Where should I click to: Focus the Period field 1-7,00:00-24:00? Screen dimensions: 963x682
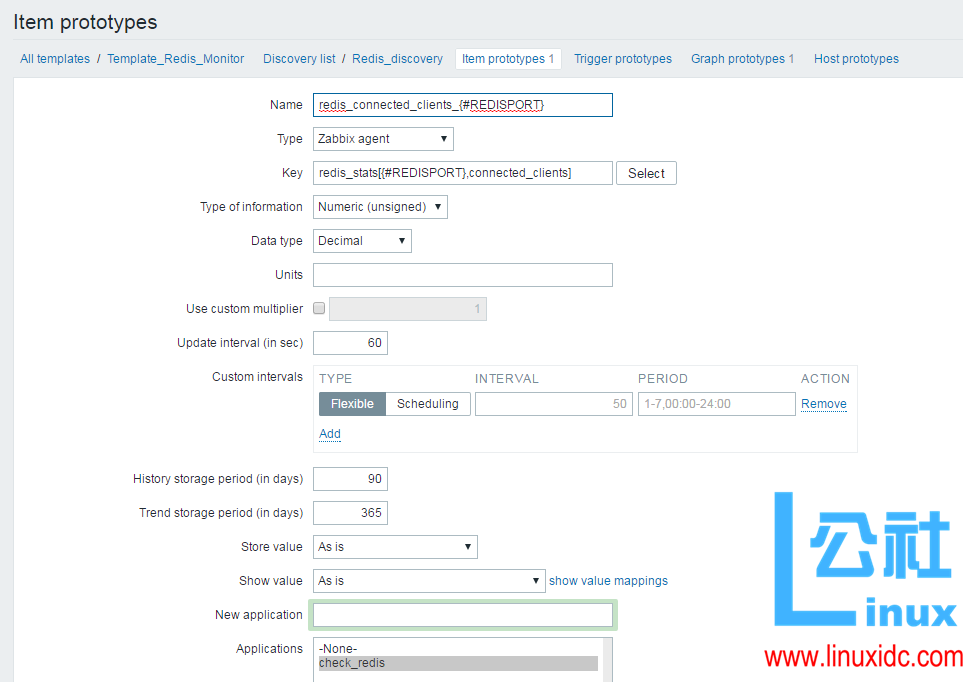(716, 404)
